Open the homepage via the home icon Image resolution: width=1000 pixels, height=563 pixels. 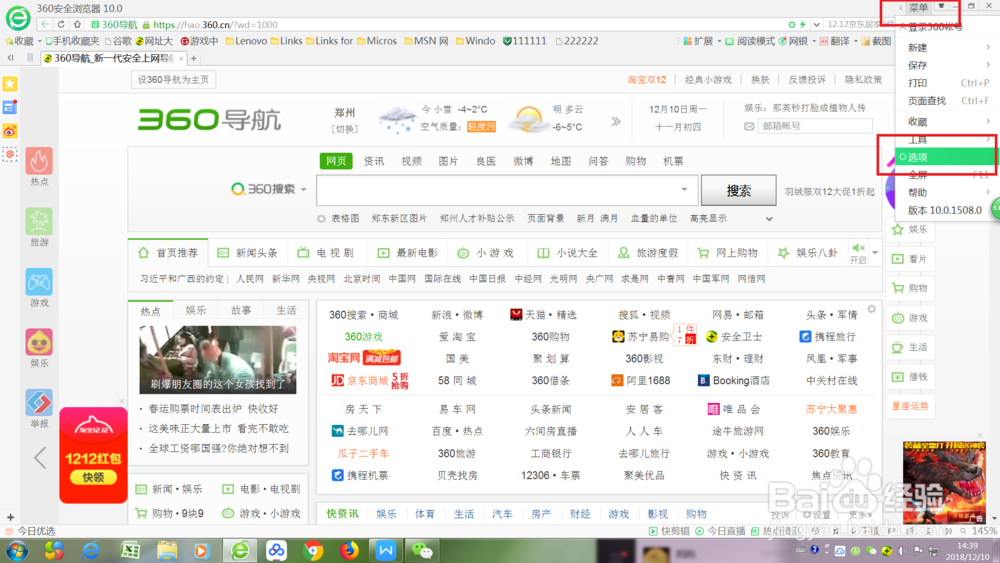(77, 24)
